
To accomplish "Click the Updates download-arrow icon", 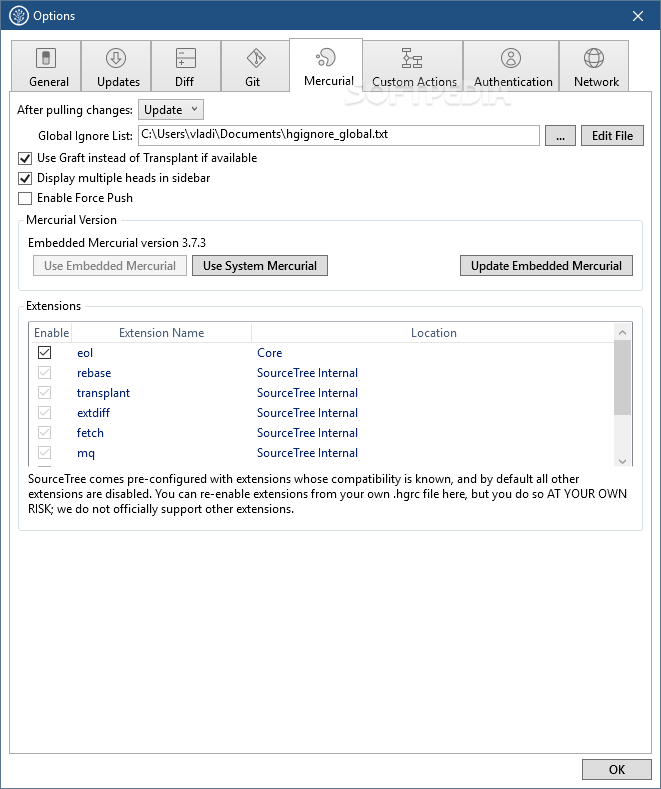I will [116, 58].
